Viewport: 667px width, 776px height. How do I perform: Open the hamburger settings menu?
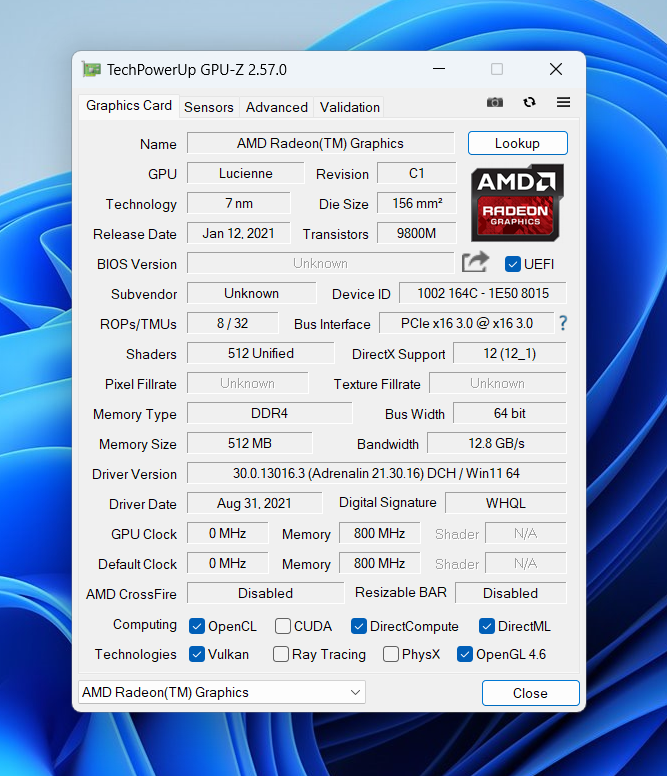564,102
